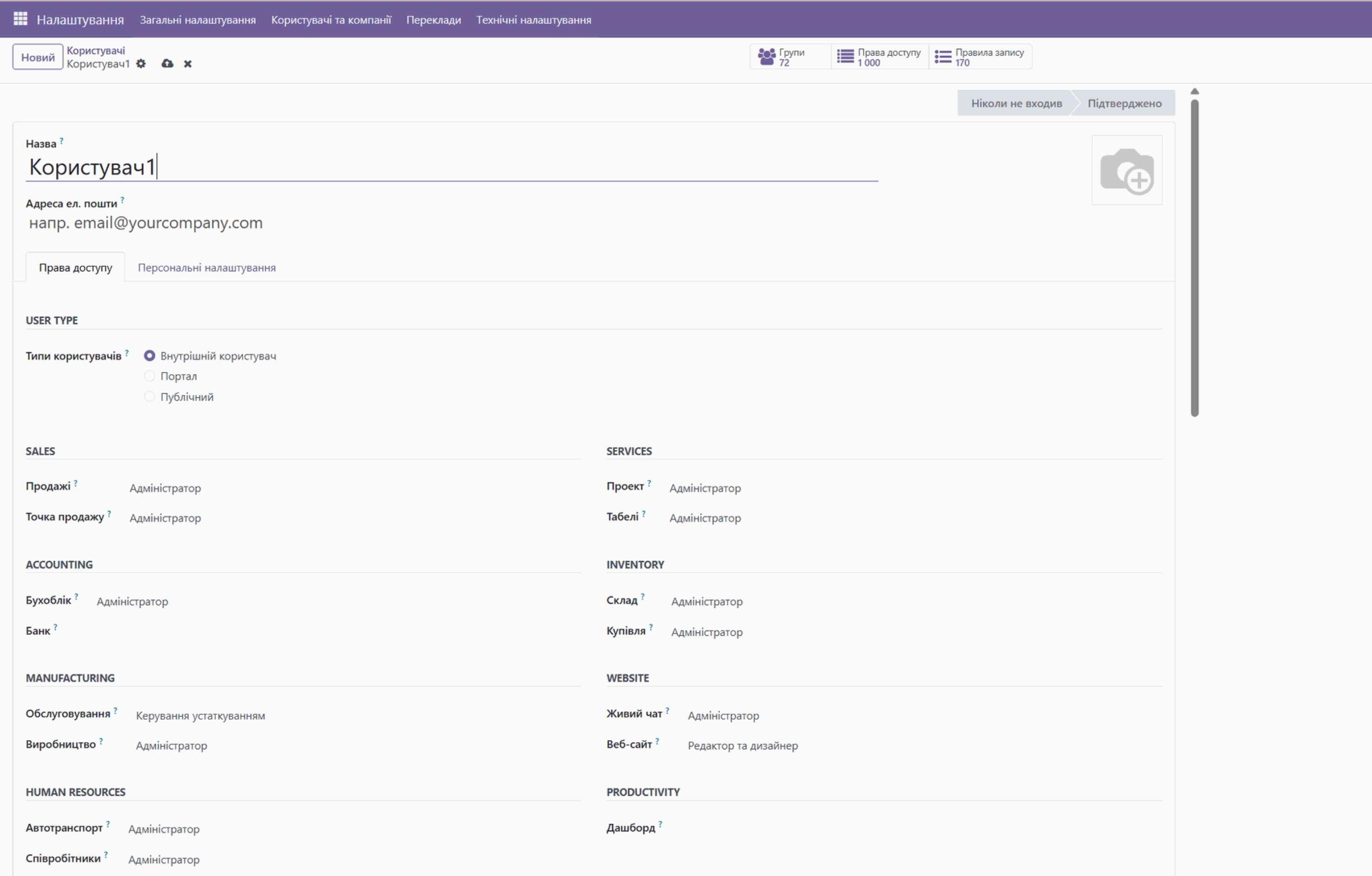Image resolution: width=1372 pixels, height=876 pixels.
Task: Open the Веб-сайт role dropdown
Action: (742, 746)
